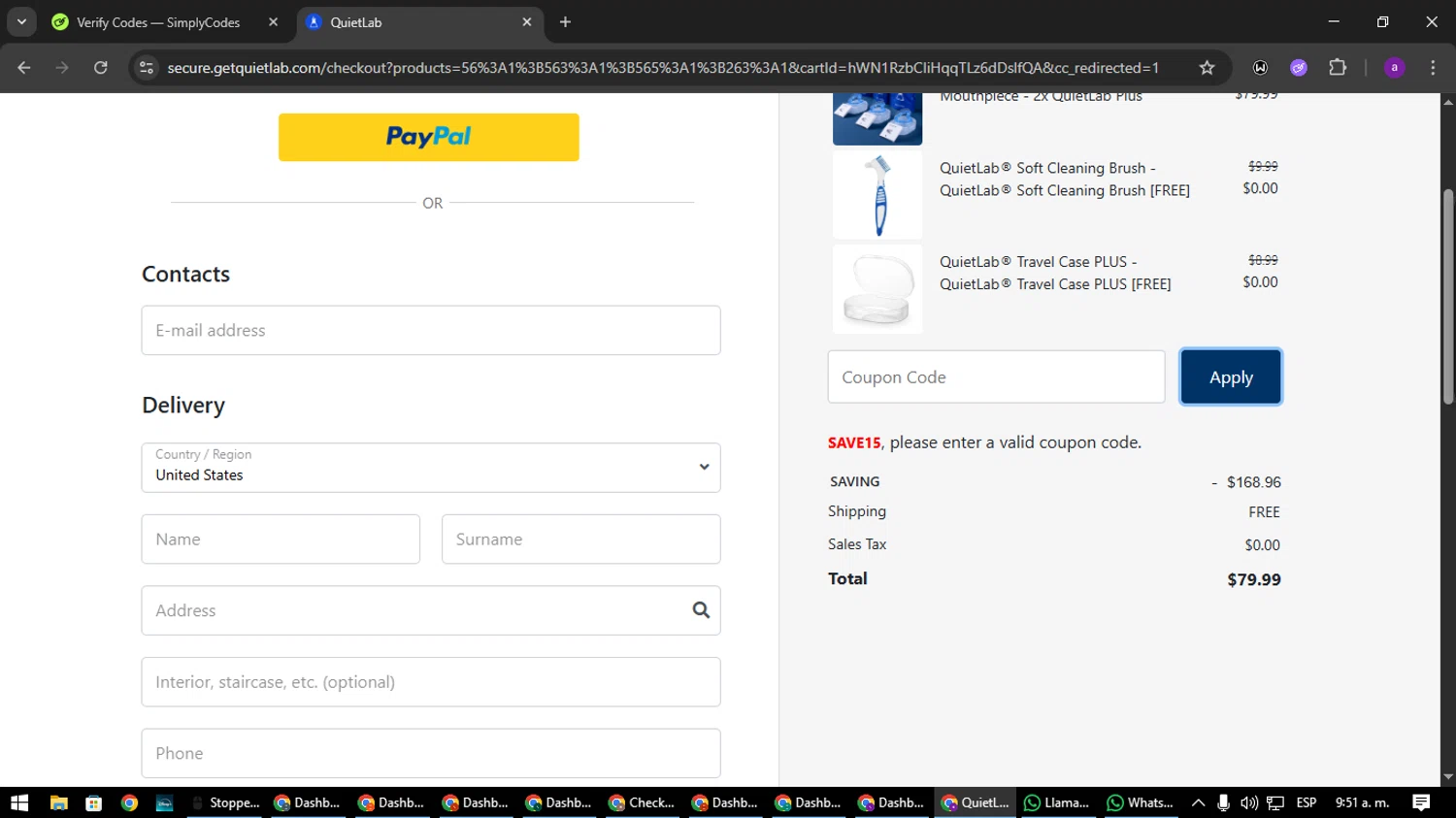
Task: Open the Windows notification center icon
Action: tap(1421, 802)
